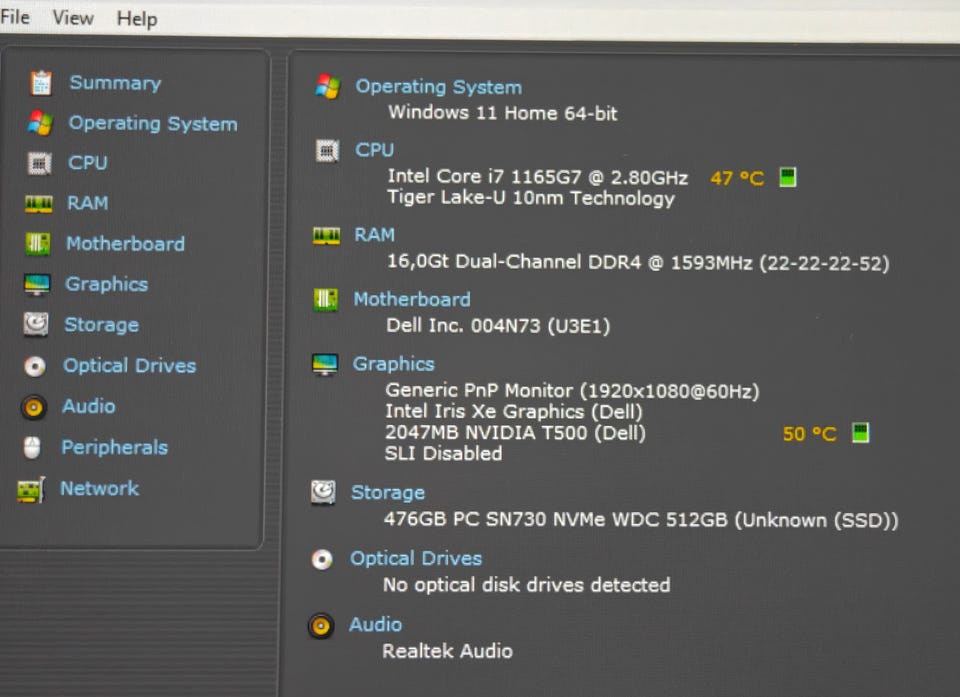Open RAM heading in summary panel

[x=375, y=235]
